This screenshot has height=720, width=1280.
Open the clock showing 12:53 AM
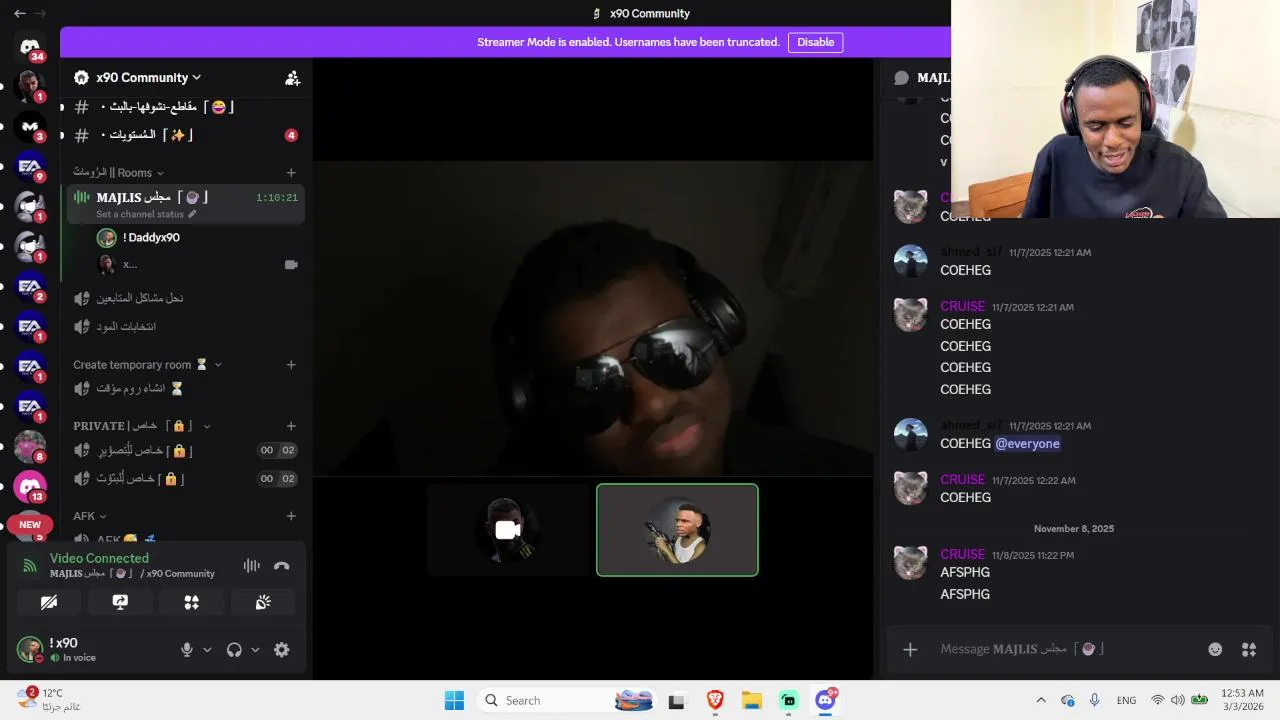click(x=1242, y=700)
